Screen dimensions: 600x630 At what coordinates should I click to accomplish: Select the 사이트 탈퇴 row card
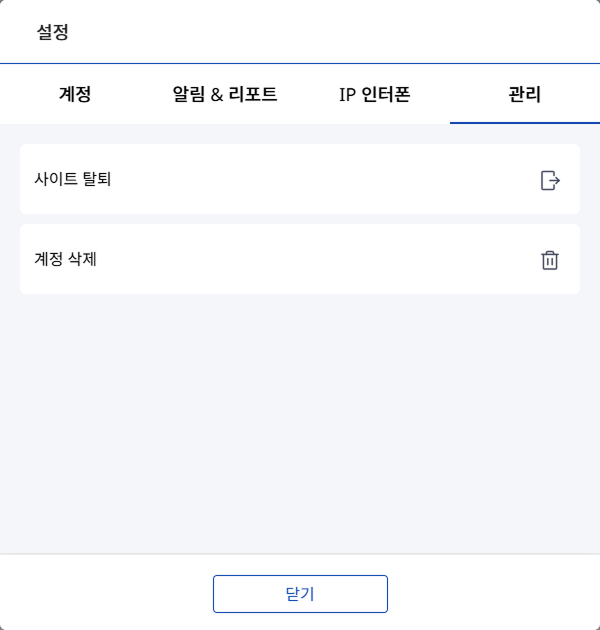coord(300,179)
